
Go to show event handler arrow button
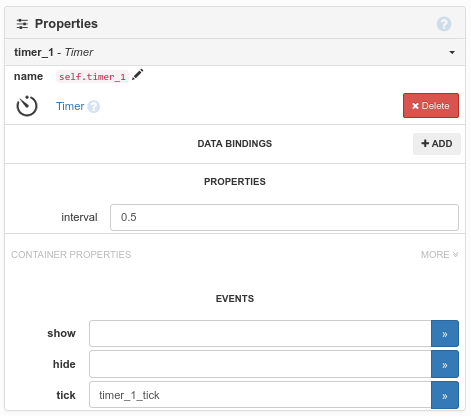pyautogui.click(x=445, y=334)
